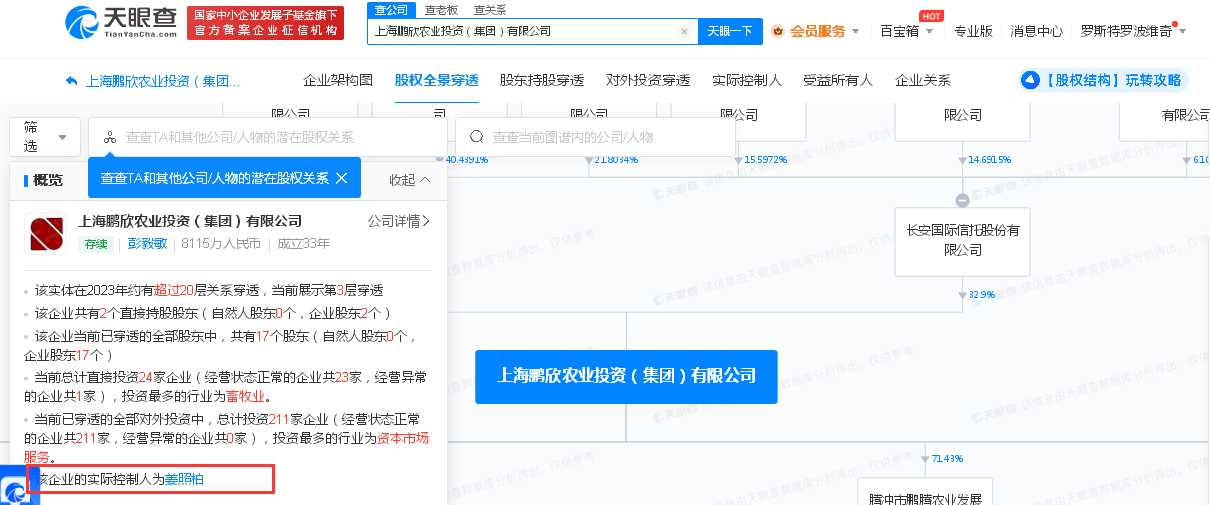Image resolution: width=1210 pixels, height=505 pixels.
Task: Expand the 百宝箱 dropdown menu
Action: pos(907,31)
